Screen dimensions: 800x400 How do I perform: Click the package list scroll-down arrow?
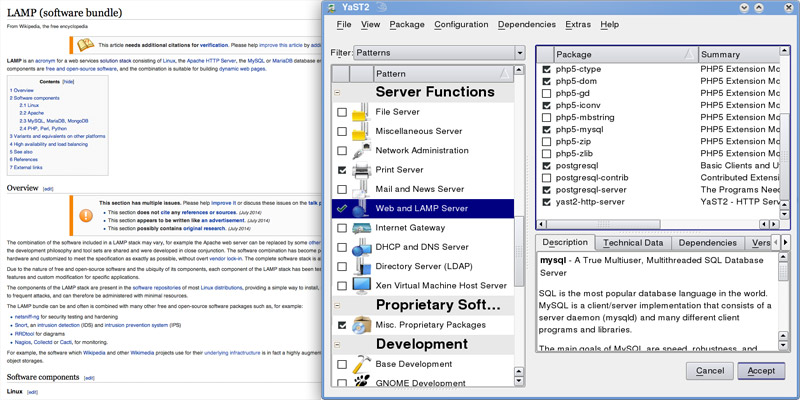[x=785, y=214]
